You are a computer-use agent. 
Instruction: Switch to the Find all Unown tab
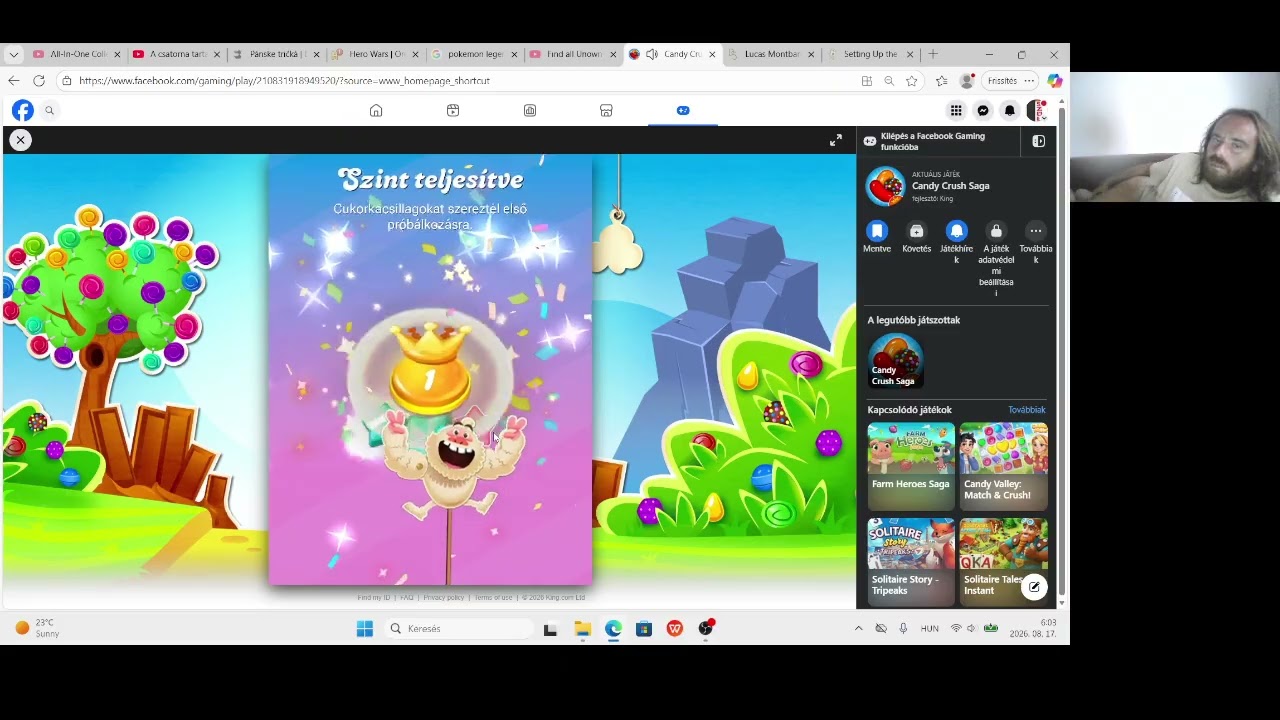point(573,54)
